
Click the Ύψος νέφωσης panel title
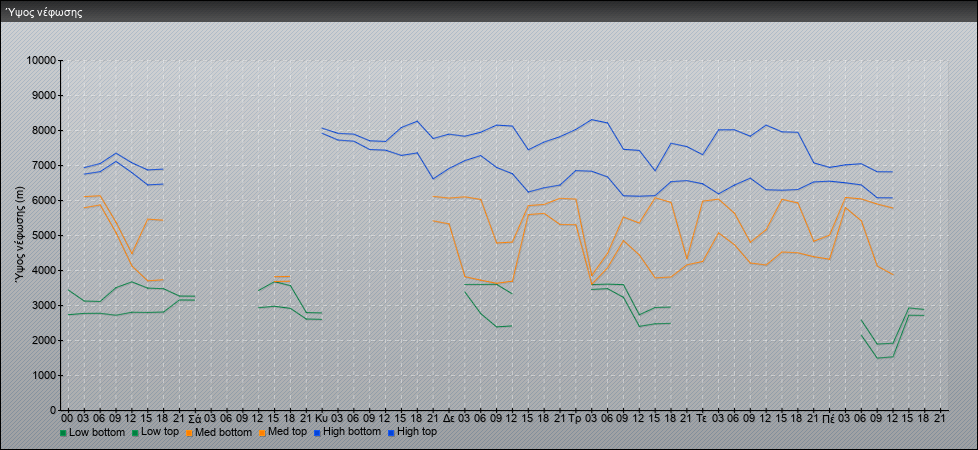point(44,12)
